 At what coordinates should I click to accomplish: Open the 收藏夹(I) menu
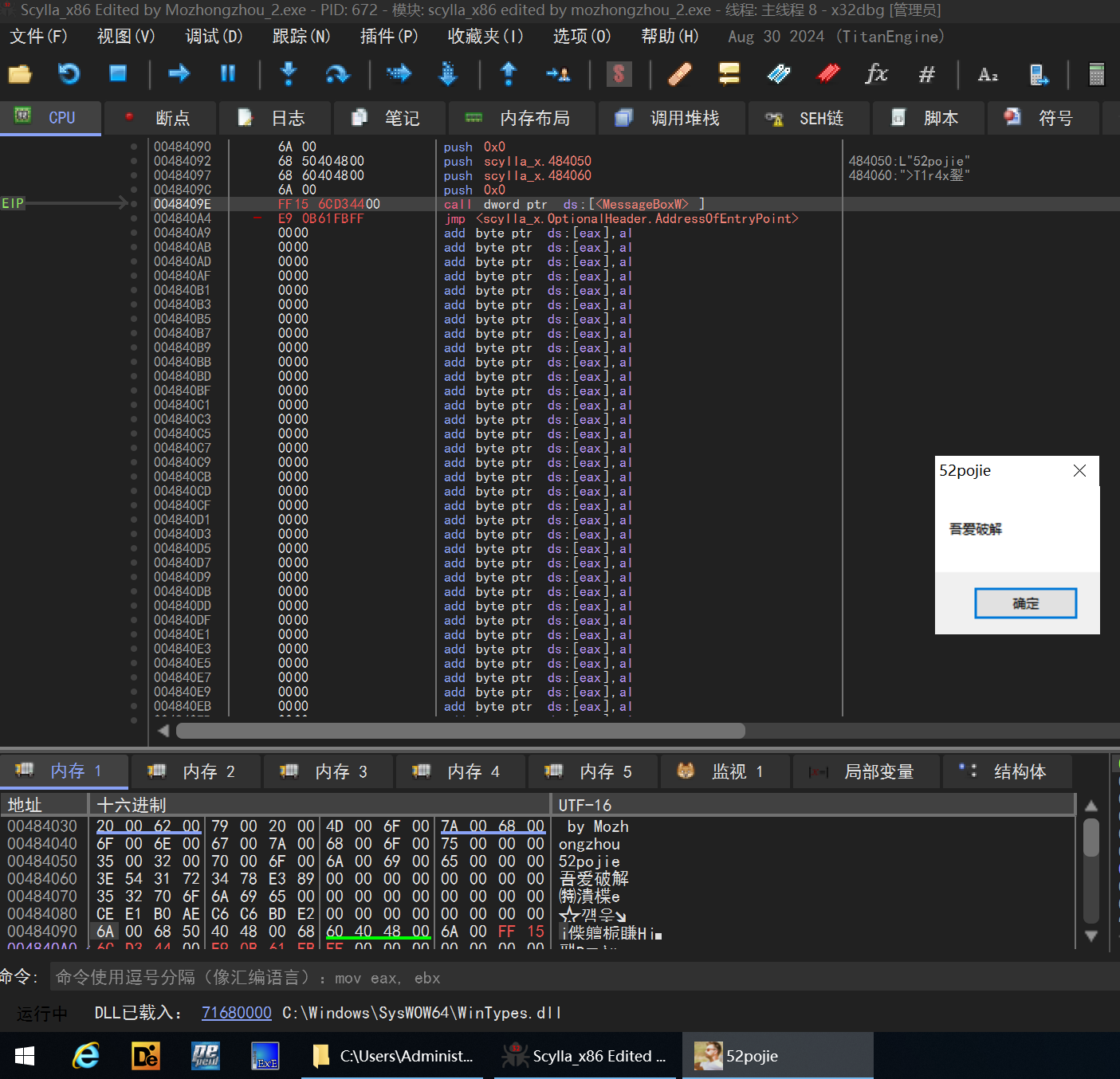click(x=485, y=37)
